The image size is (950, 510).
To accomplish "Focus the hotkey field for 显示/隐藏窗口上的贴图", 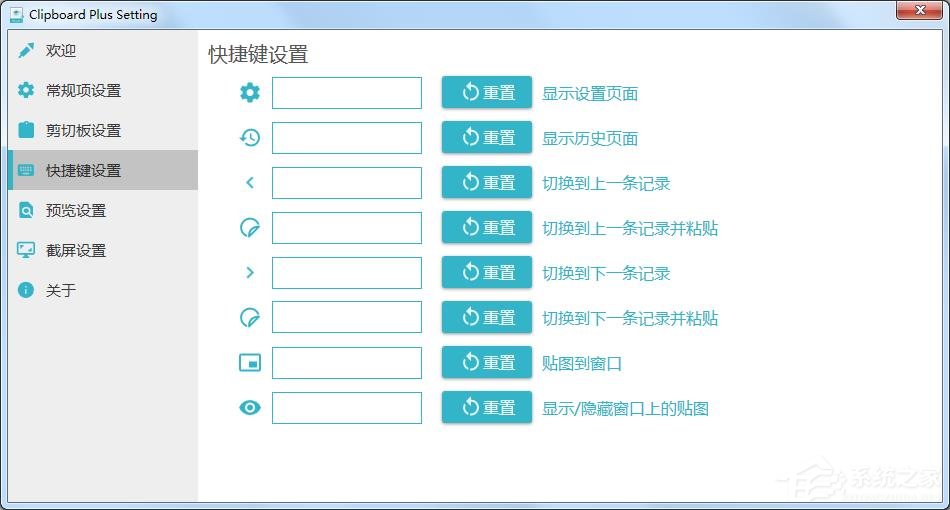I will 347,408.
